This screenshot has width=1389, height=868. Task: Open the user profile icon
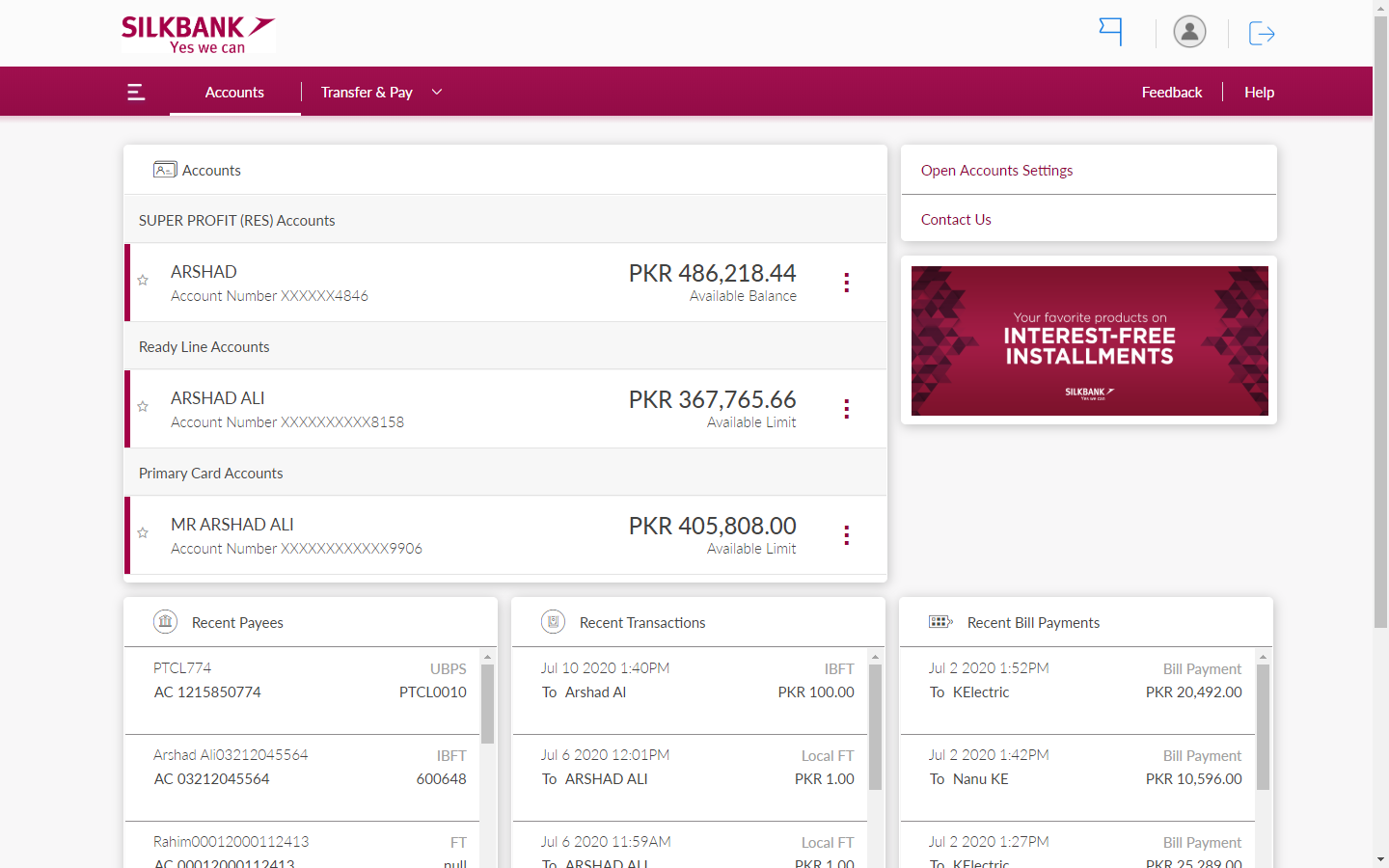(x=1189, y=32)
